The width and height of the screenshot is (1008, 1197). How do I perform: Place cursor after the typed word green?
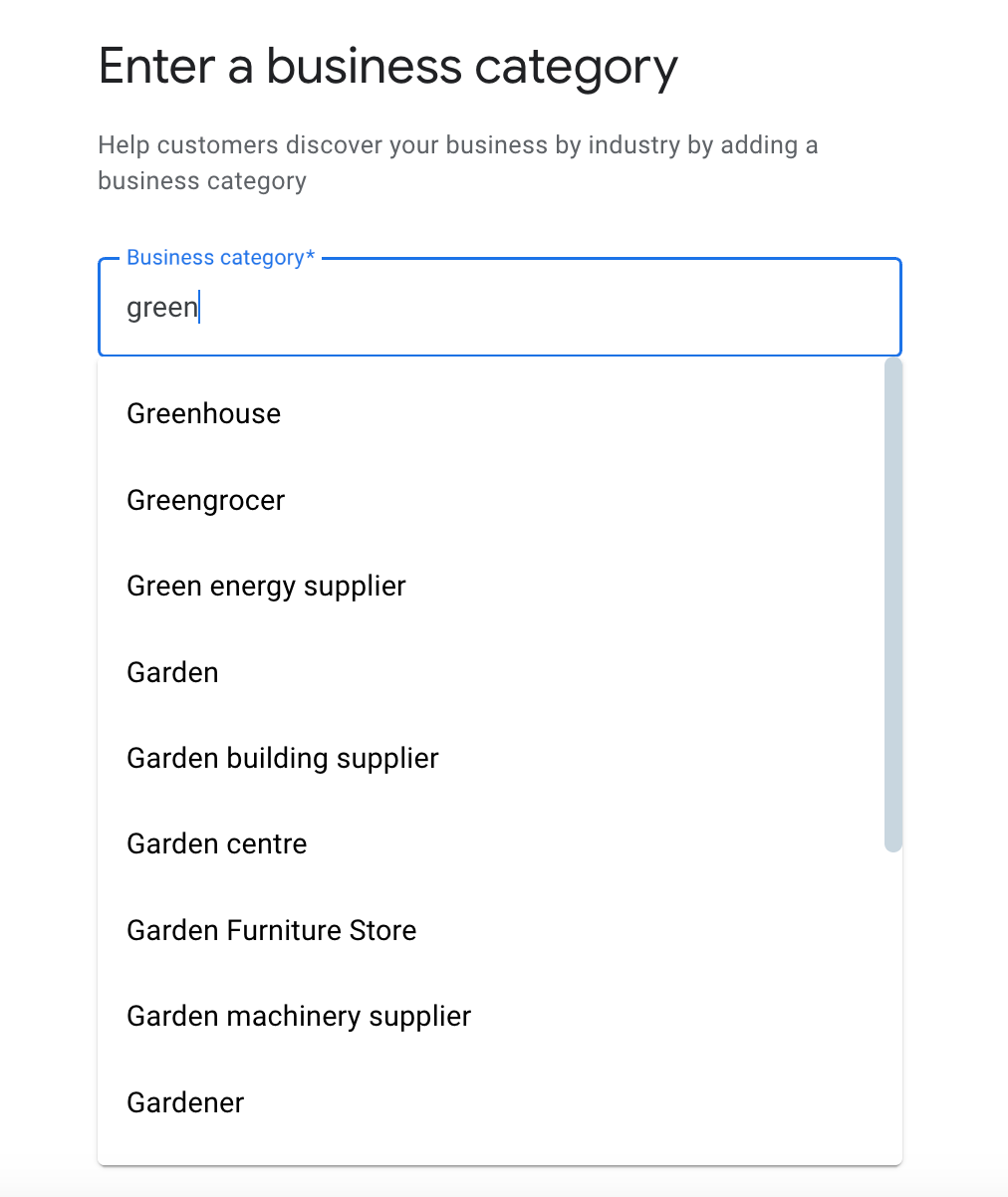(x=201, y=307)
